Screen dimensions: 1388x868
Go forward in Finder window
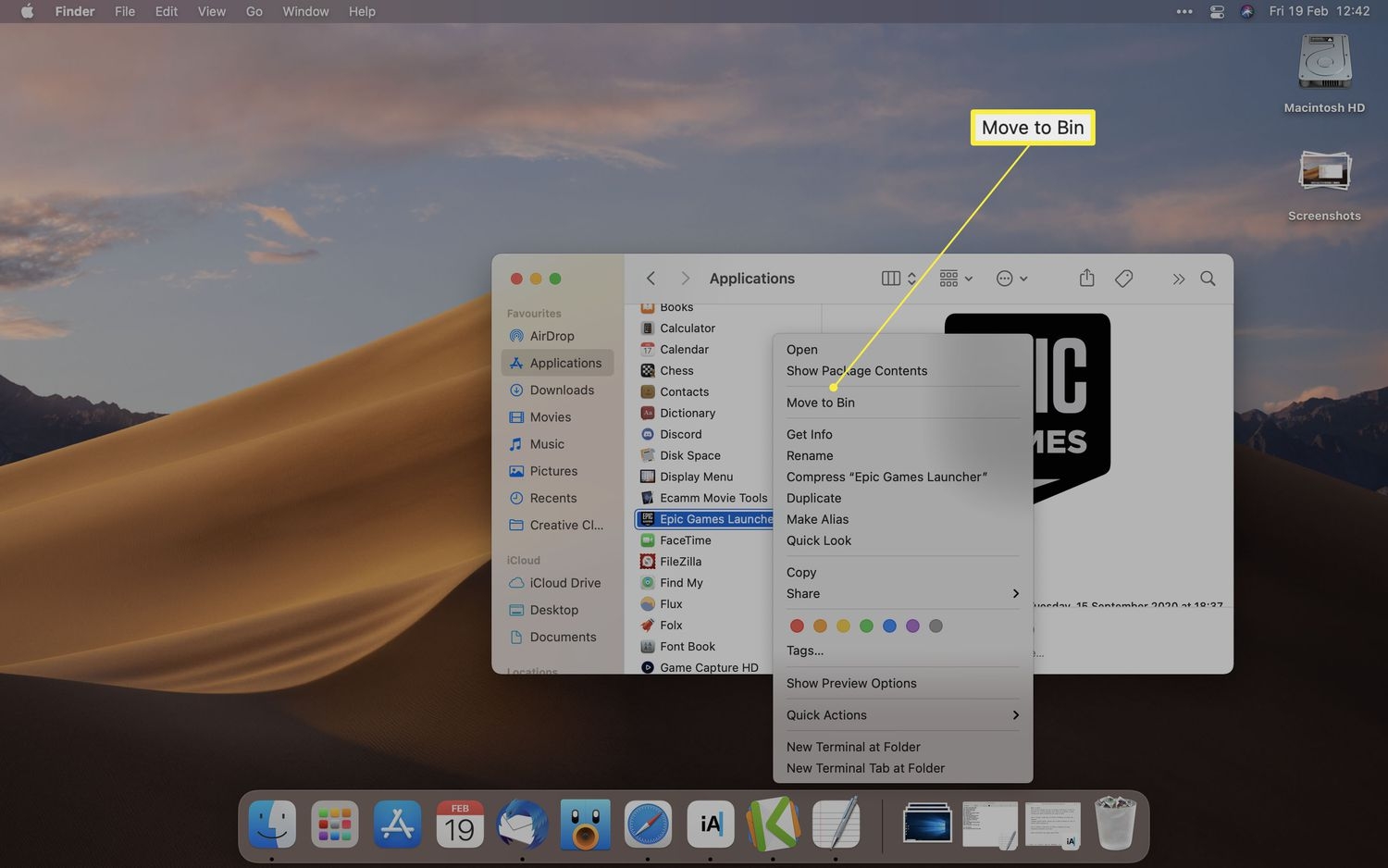pyautogui.click(x=685, y=279)
